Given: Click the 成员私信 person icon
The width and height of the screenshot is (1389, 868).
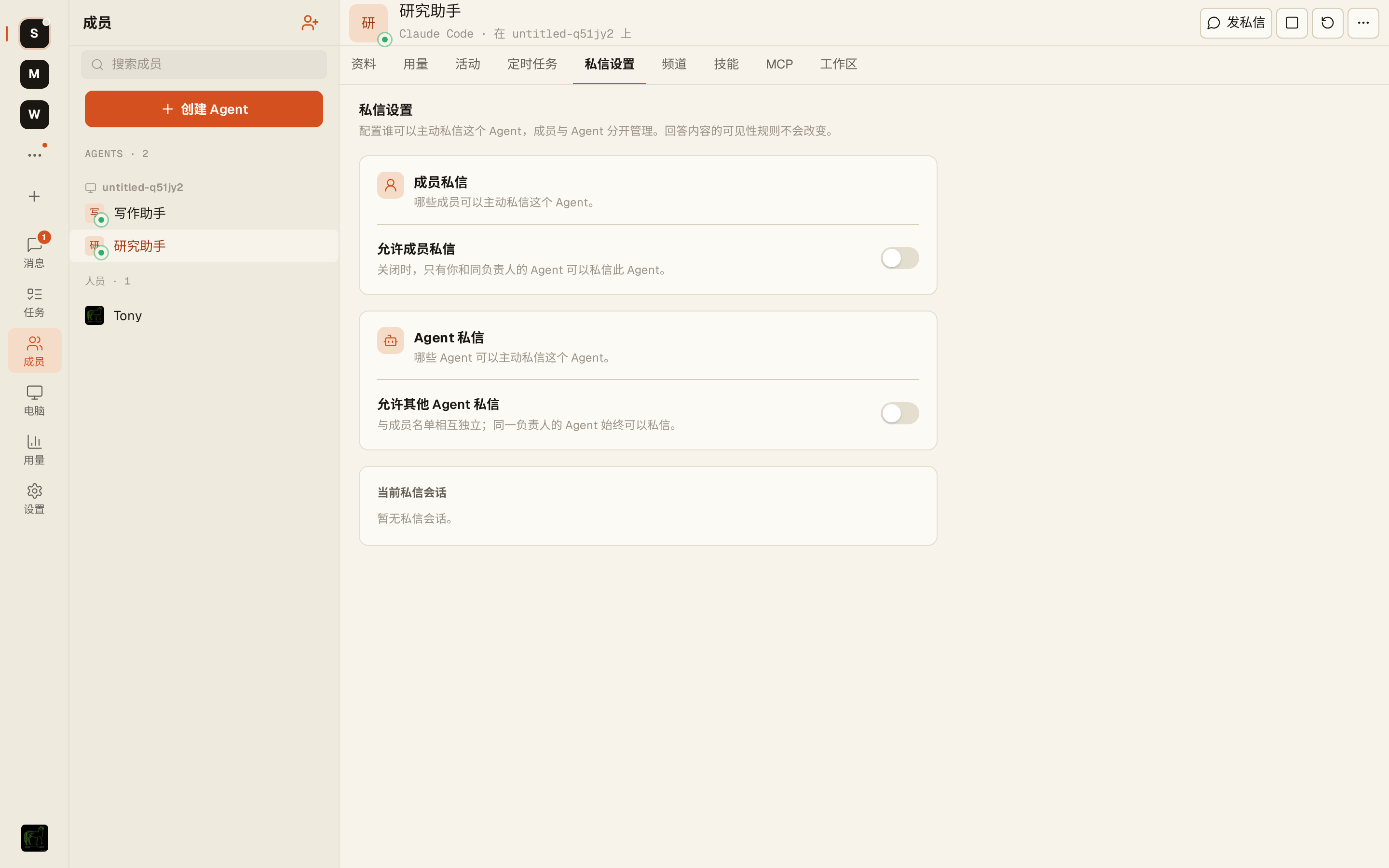Looking at the screenshot, I should tap(390, 186).
